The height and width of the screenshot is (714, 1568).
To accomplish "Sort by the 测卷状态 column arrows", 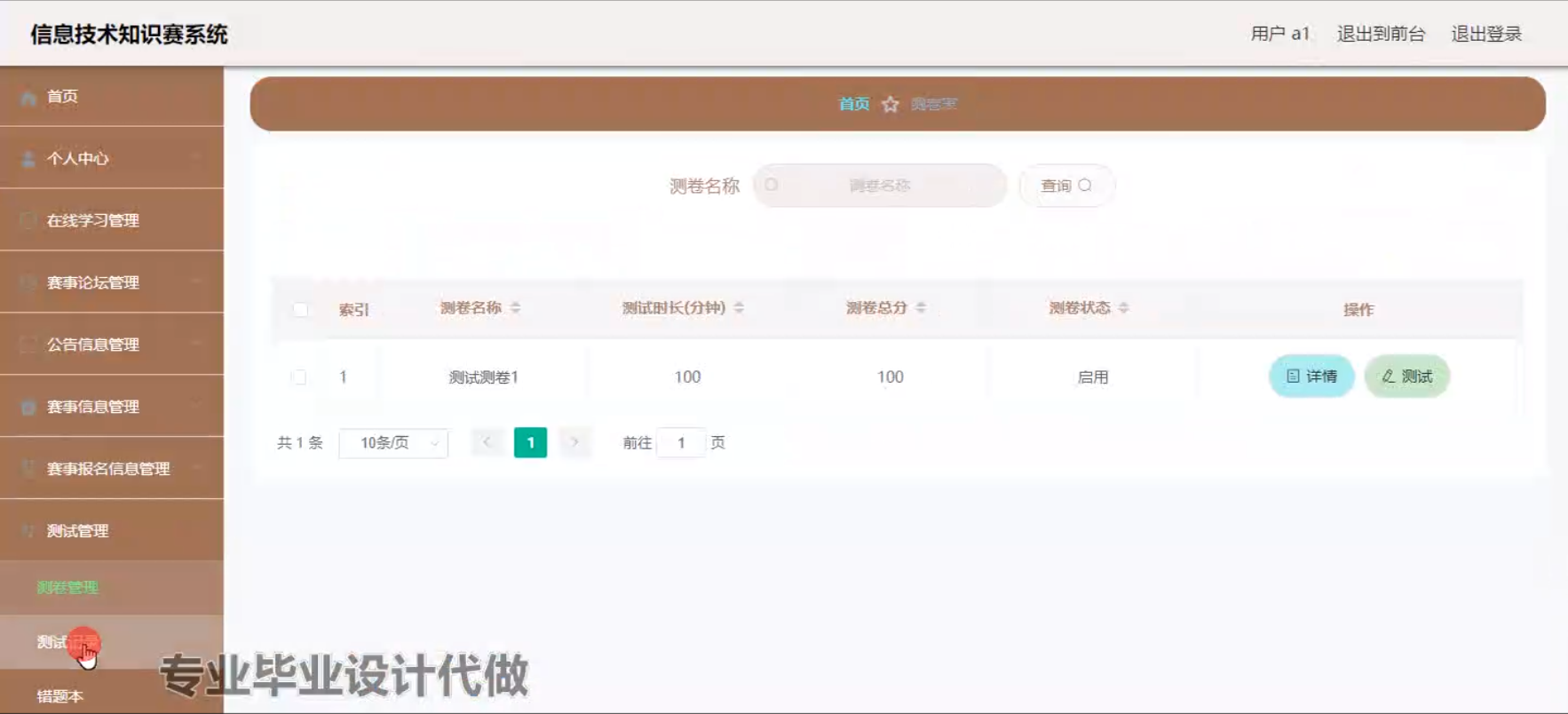I will tap(1124, 307).
